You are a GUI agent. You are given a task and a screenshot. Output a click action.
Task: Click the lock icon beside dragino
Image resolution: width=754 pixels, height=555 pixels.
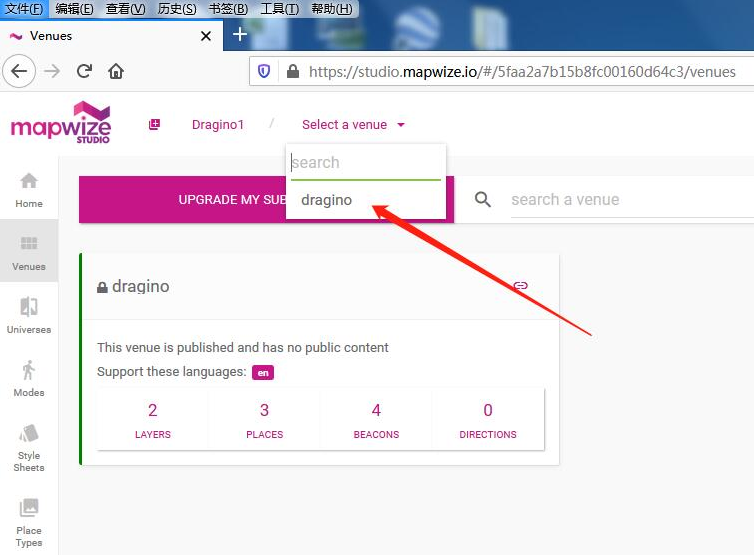point(102,288)
